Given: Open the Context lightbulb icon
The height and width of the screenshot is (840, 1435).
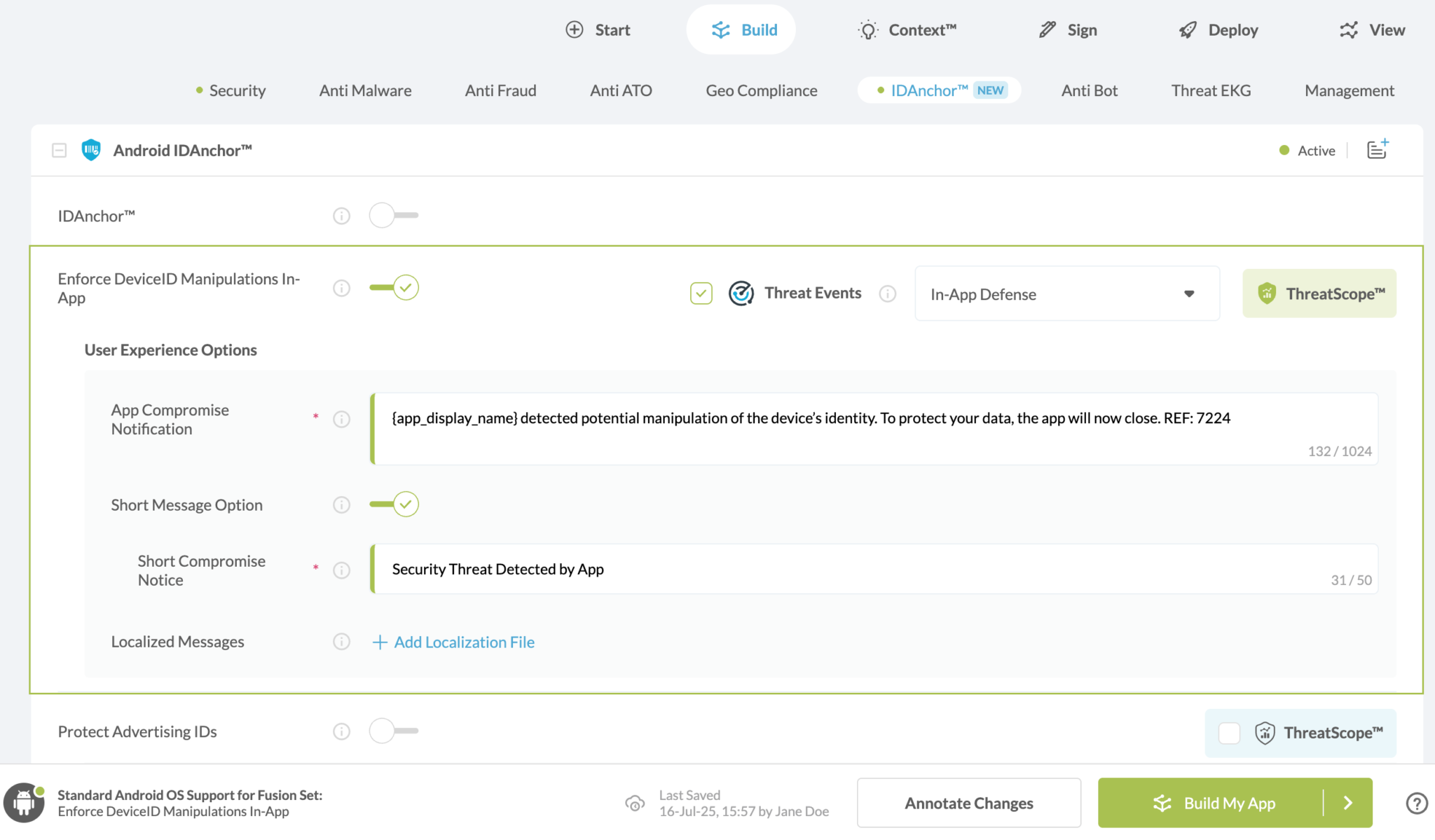Looking at the screenshot, I should coord(867,29).
